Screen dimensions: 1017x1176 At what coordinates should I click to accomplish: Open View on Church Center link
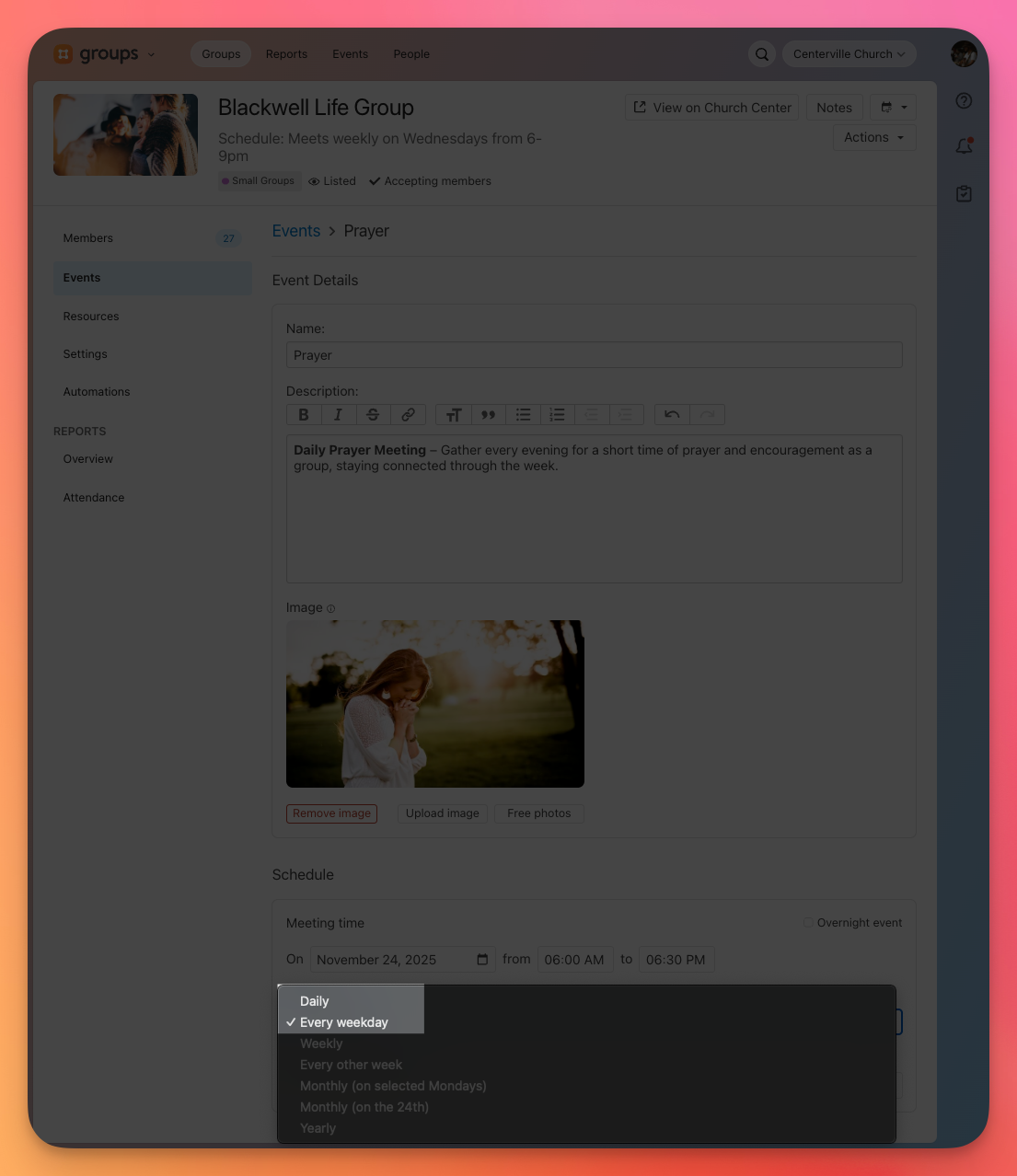pos(711,108)
